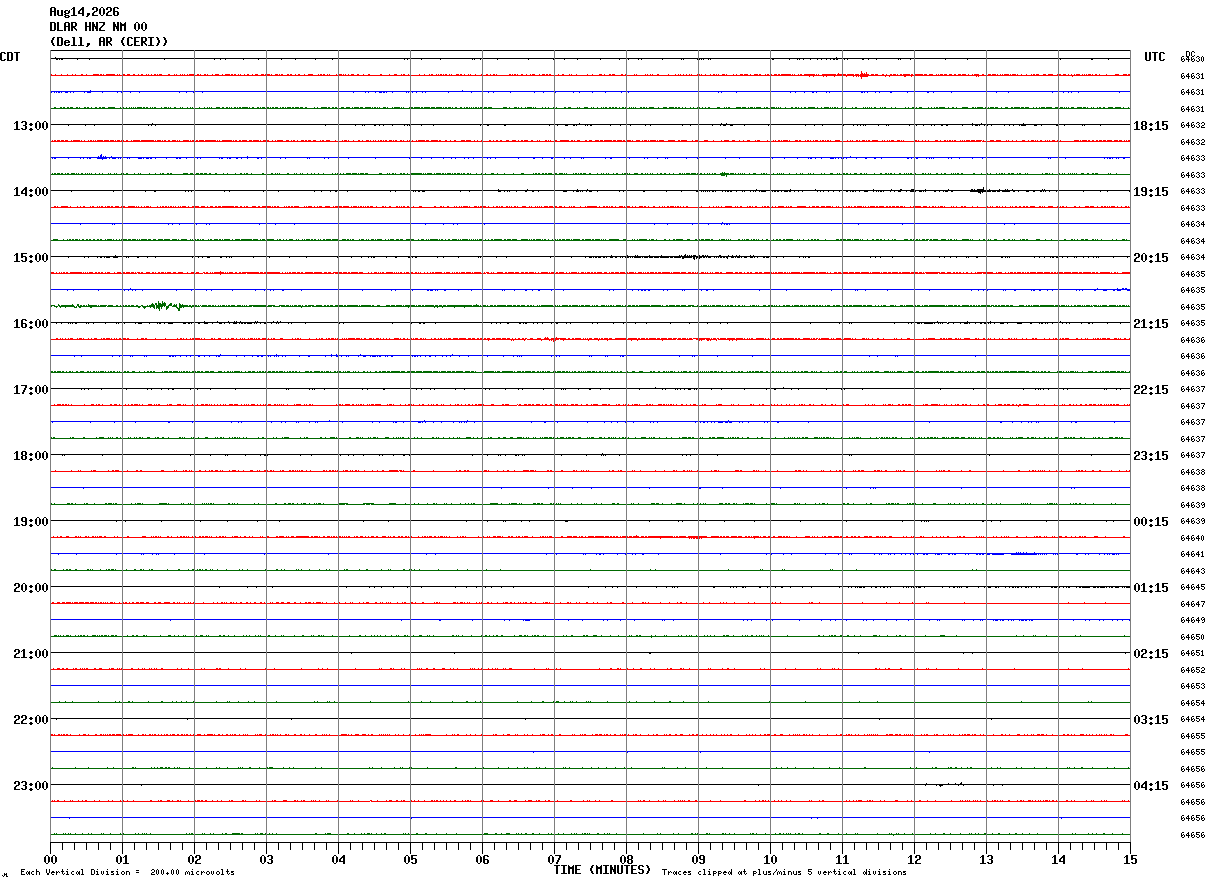The height and width of the screenshot is (886, 1210).
Task: Click the TIME (MINUTES) axis title
Action: 602,870
